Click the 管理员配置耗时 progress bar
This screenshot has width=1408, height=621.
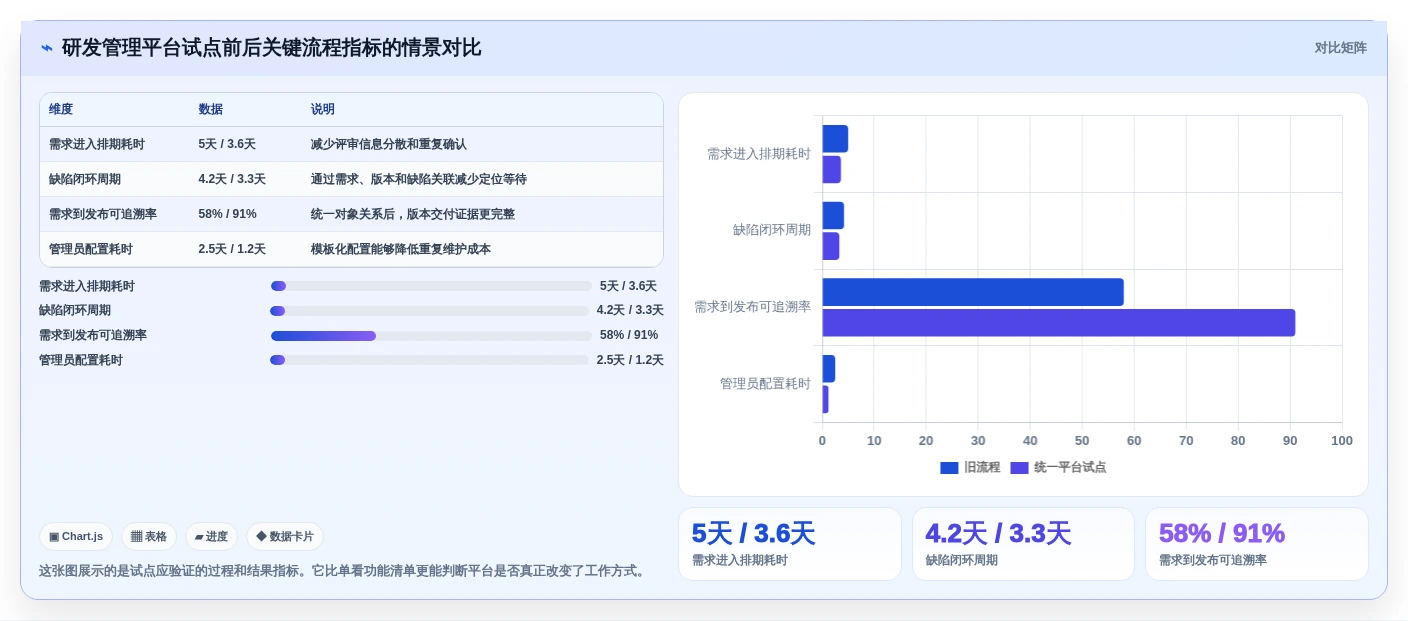tap(430, 360)
